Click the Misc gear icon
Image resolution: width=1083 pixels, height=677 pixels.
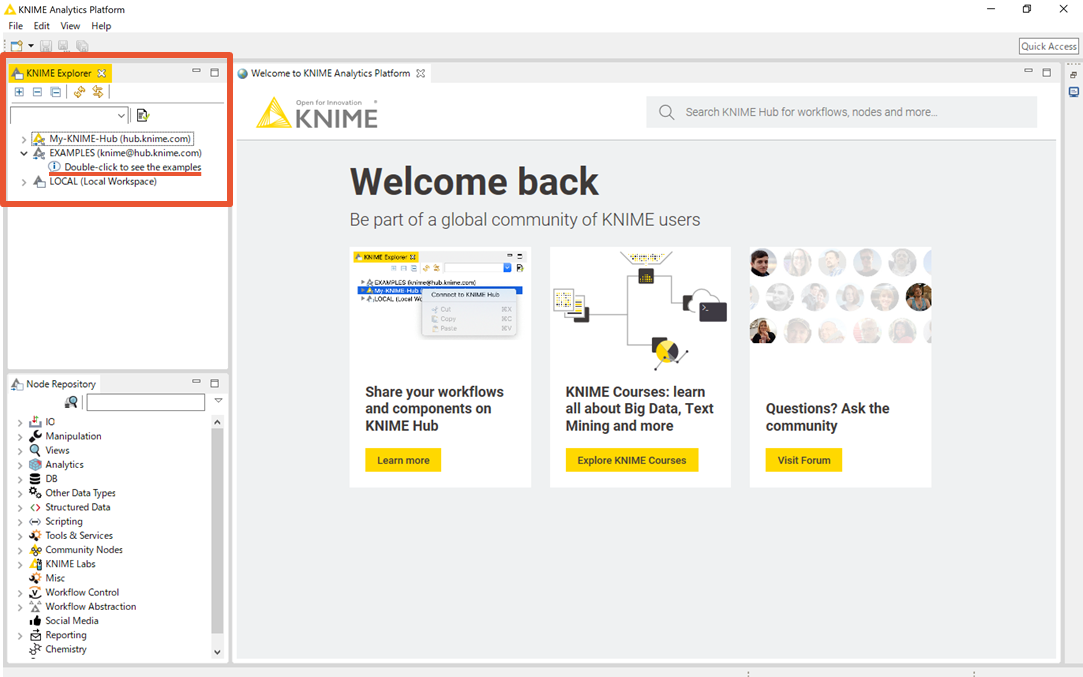35,578
